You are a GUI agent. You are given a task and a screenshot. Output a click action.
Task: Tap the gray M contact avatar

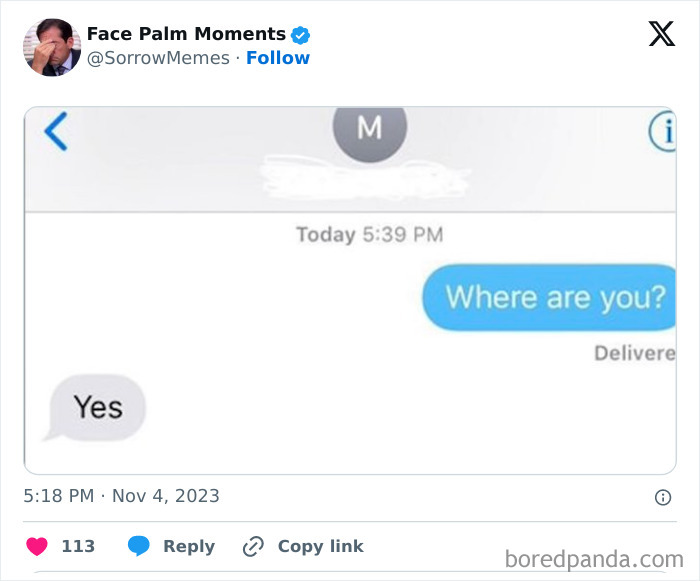[369, 130]
